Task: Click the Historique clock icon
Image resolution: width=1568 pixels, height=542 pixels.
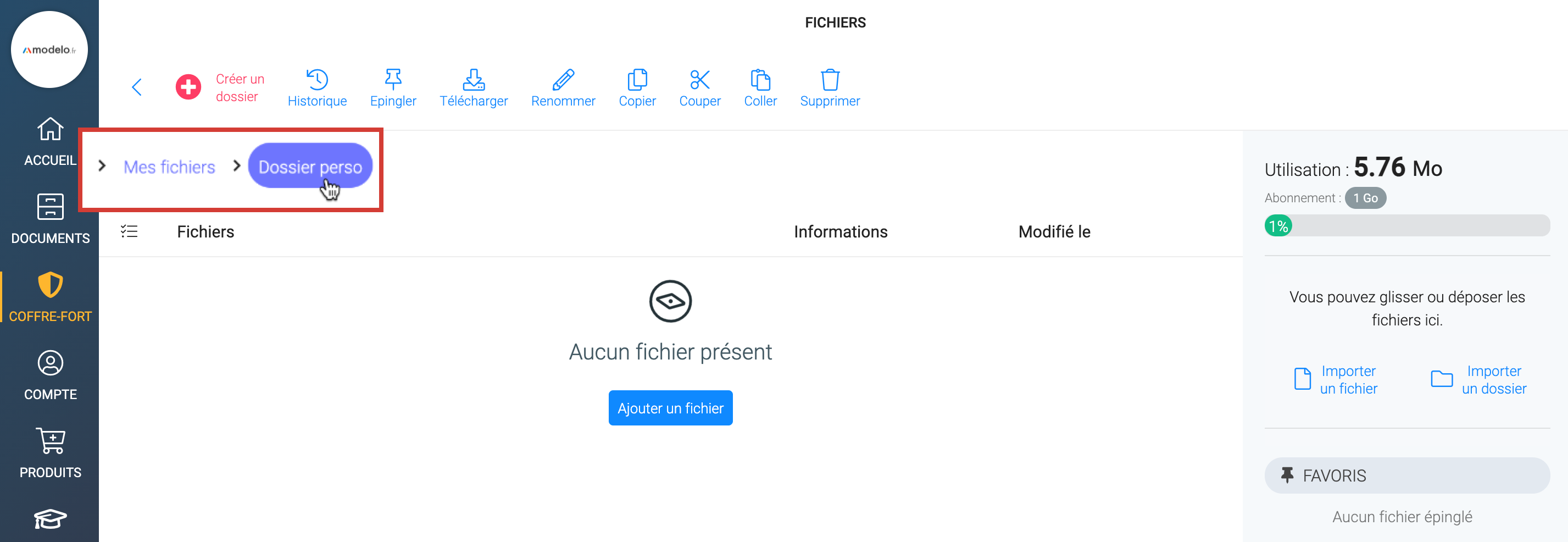Action: (x=317, y=80)
